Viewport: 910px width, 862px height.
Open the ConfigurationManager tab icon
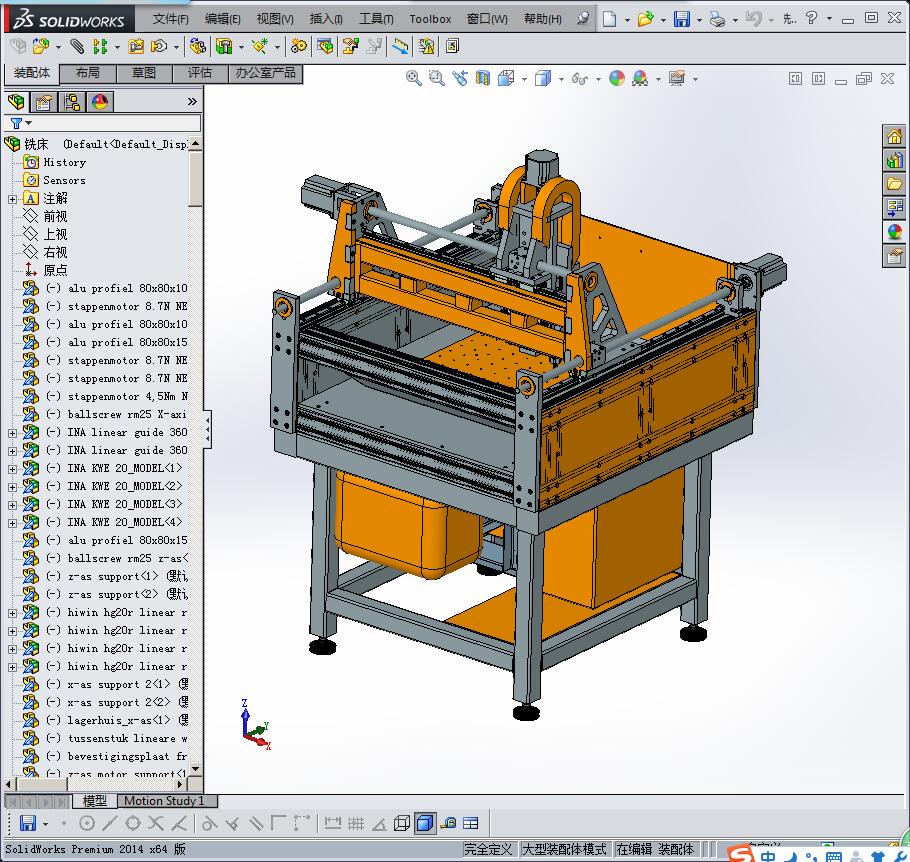(72, 102)
